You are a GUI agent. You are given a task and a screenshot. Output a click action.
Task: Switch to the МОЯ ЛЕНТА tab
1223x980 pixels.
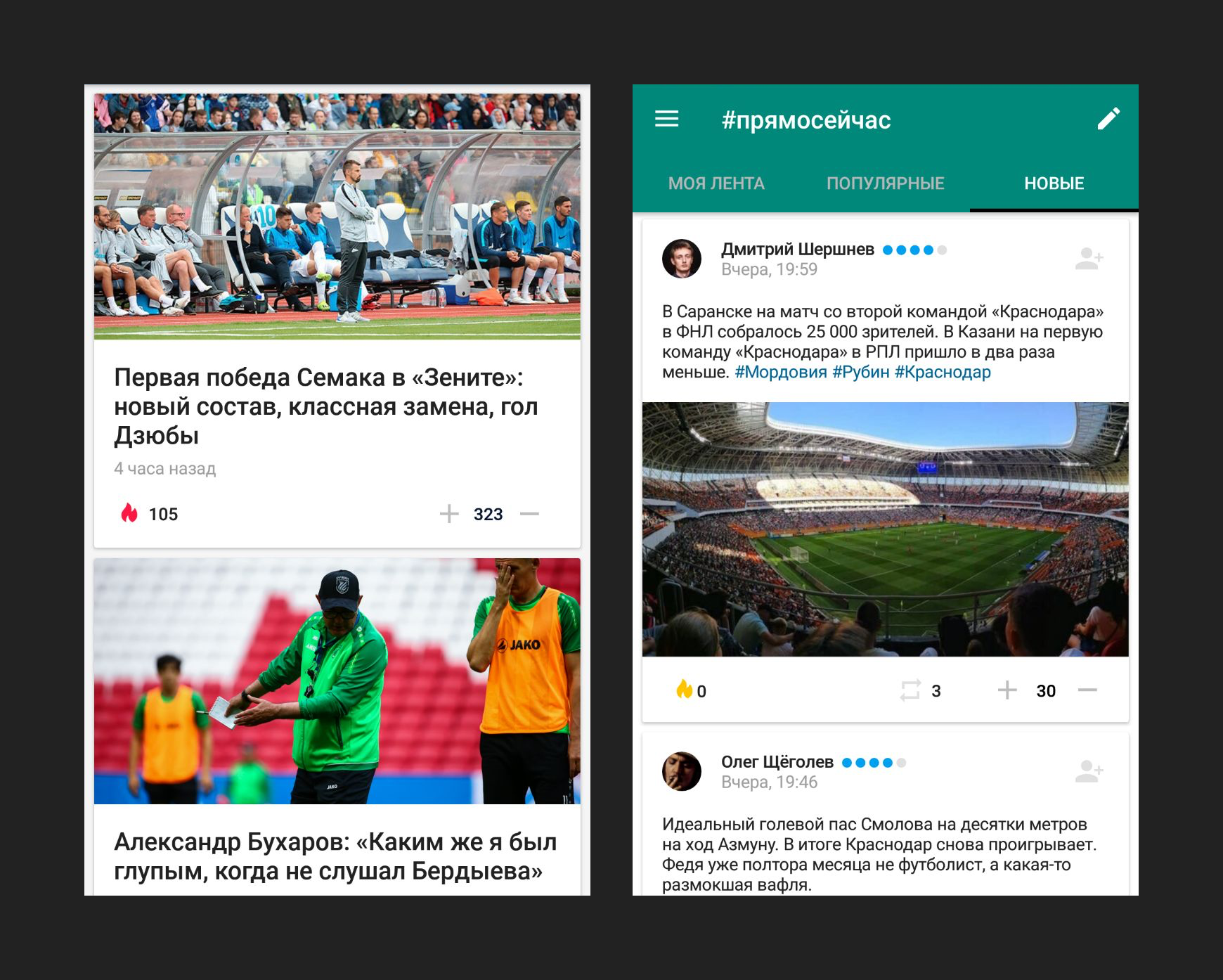[x=716, y=183]
